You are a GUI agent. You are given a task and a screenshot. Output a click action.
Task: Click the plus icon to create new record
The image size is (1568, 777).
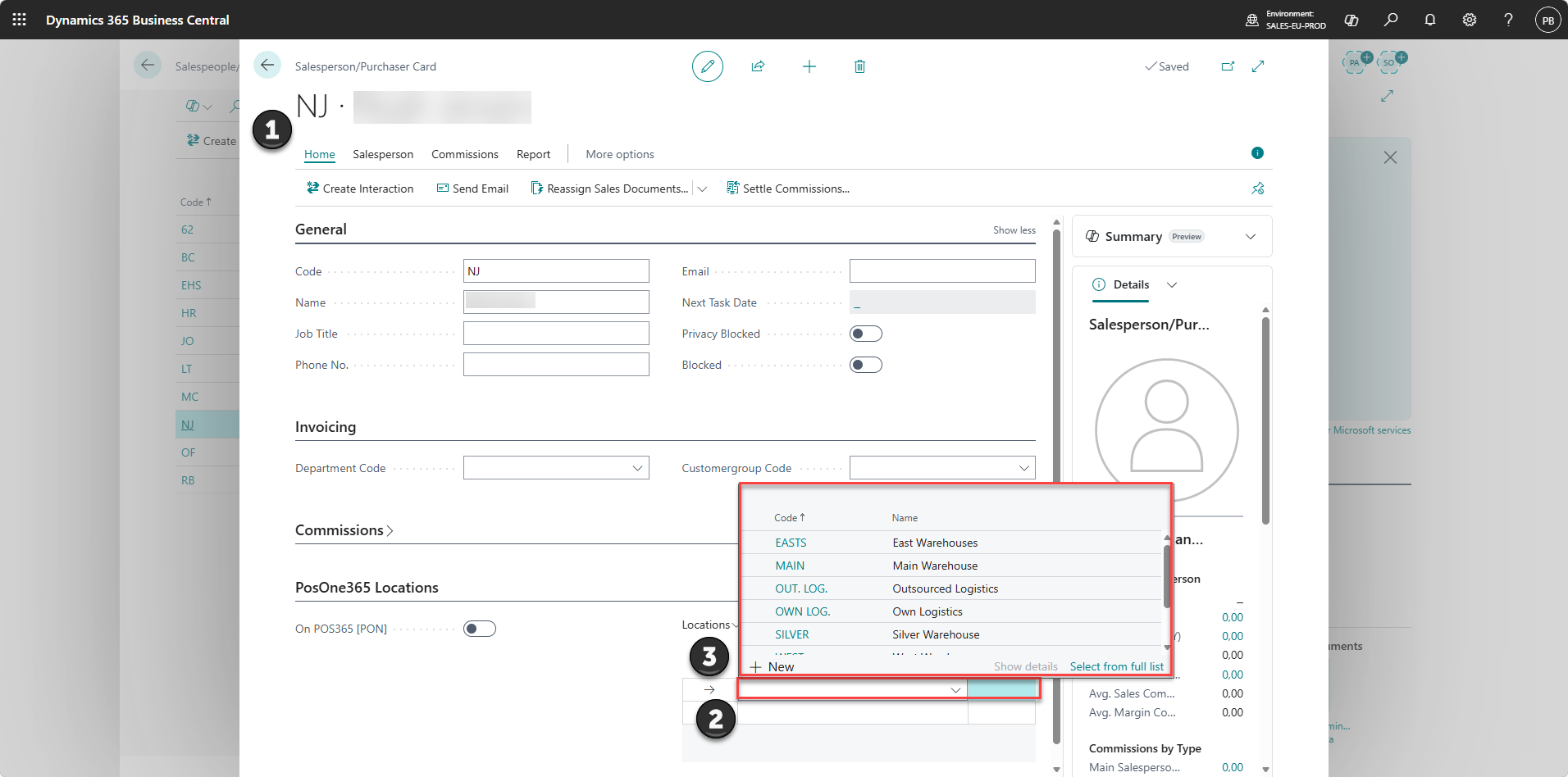pyautogui.click(x=809, y=66)
